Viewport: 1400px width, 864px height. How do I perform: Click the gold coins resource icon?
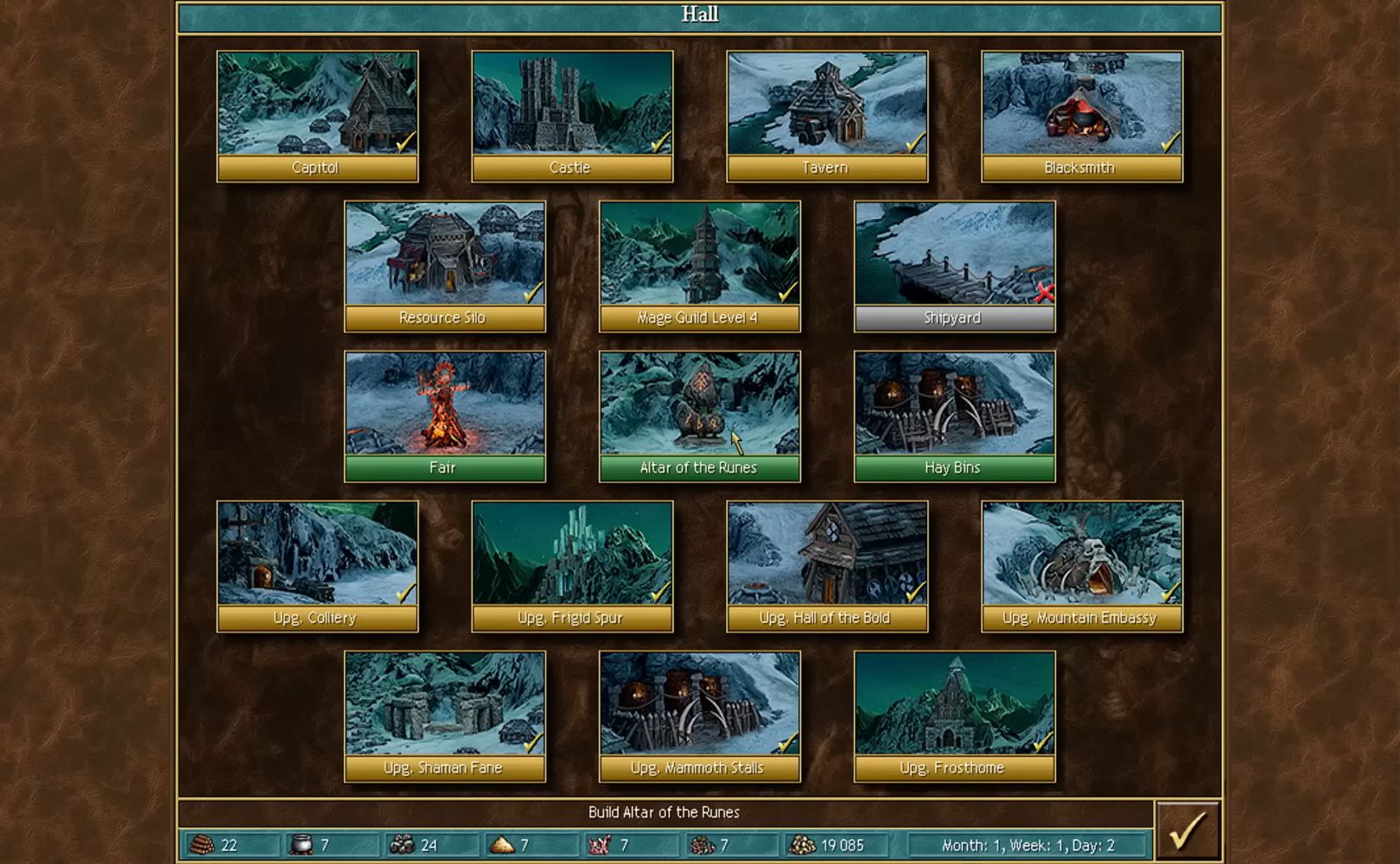[804, 845]
